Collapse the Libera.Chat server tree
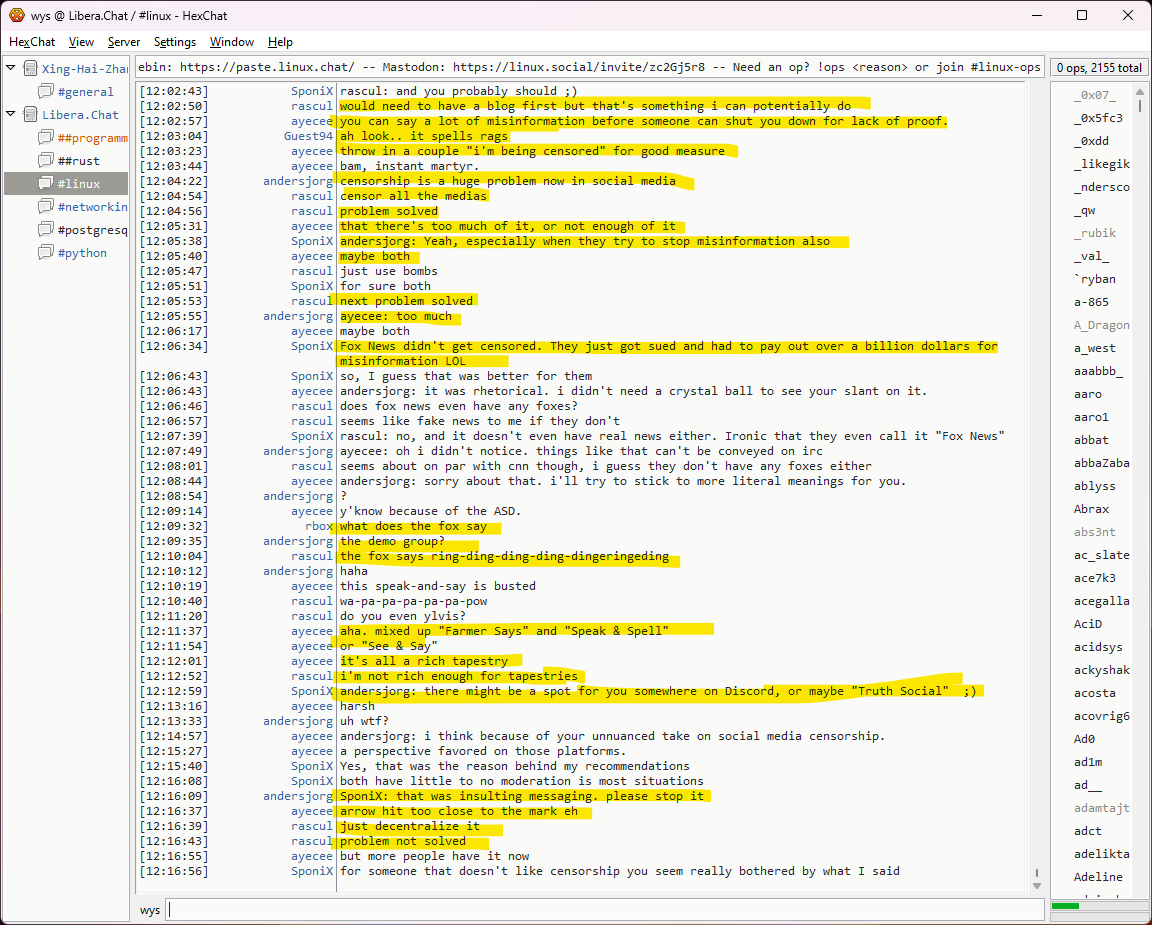The height and width of the screenshot is (925, 1152). point(11,115)
